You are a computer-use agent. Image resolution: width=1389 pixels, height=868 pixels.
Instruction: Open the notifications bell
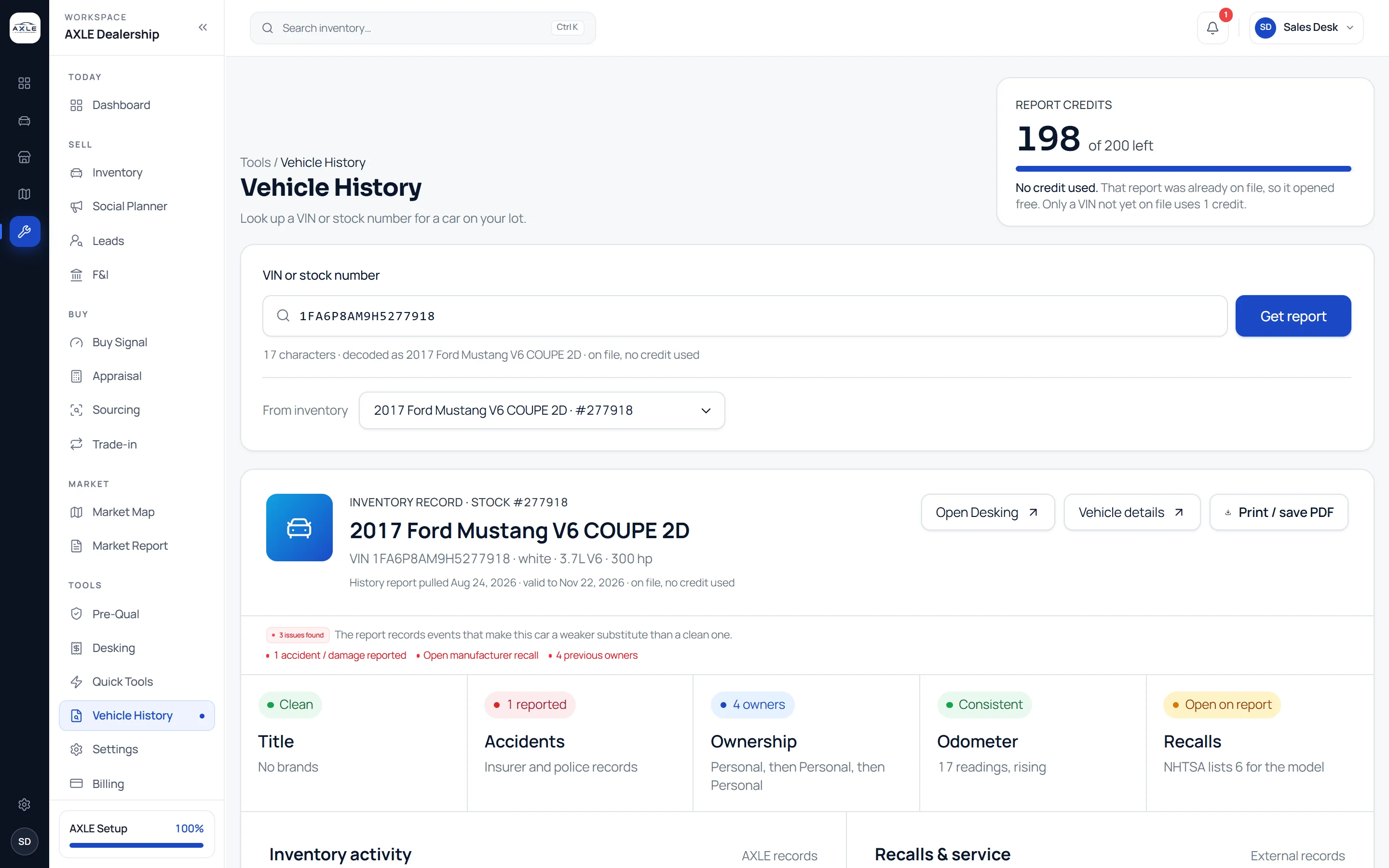[1212, 27]
